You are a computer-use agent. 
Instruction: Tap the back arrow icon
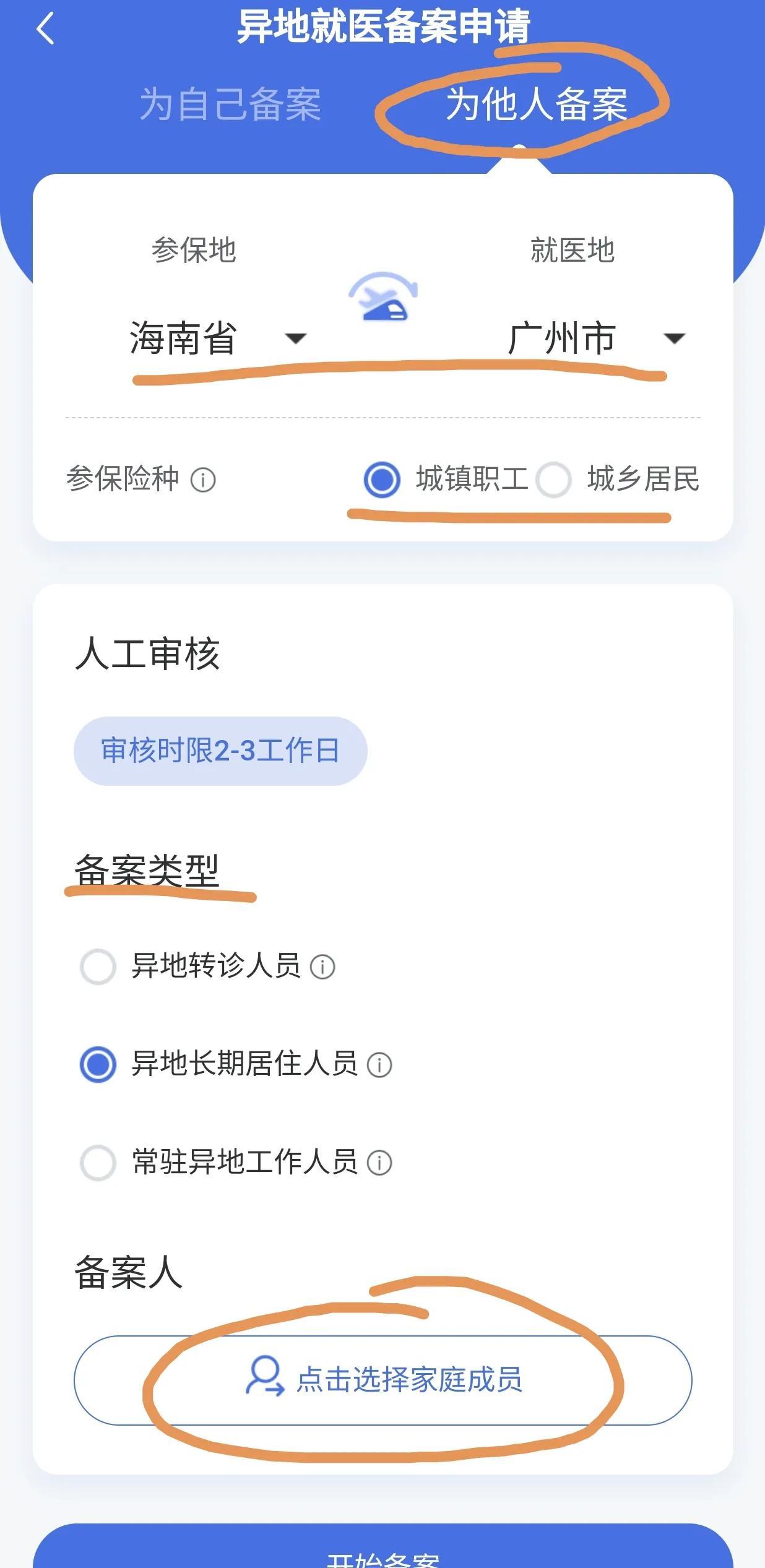point(45,29)
